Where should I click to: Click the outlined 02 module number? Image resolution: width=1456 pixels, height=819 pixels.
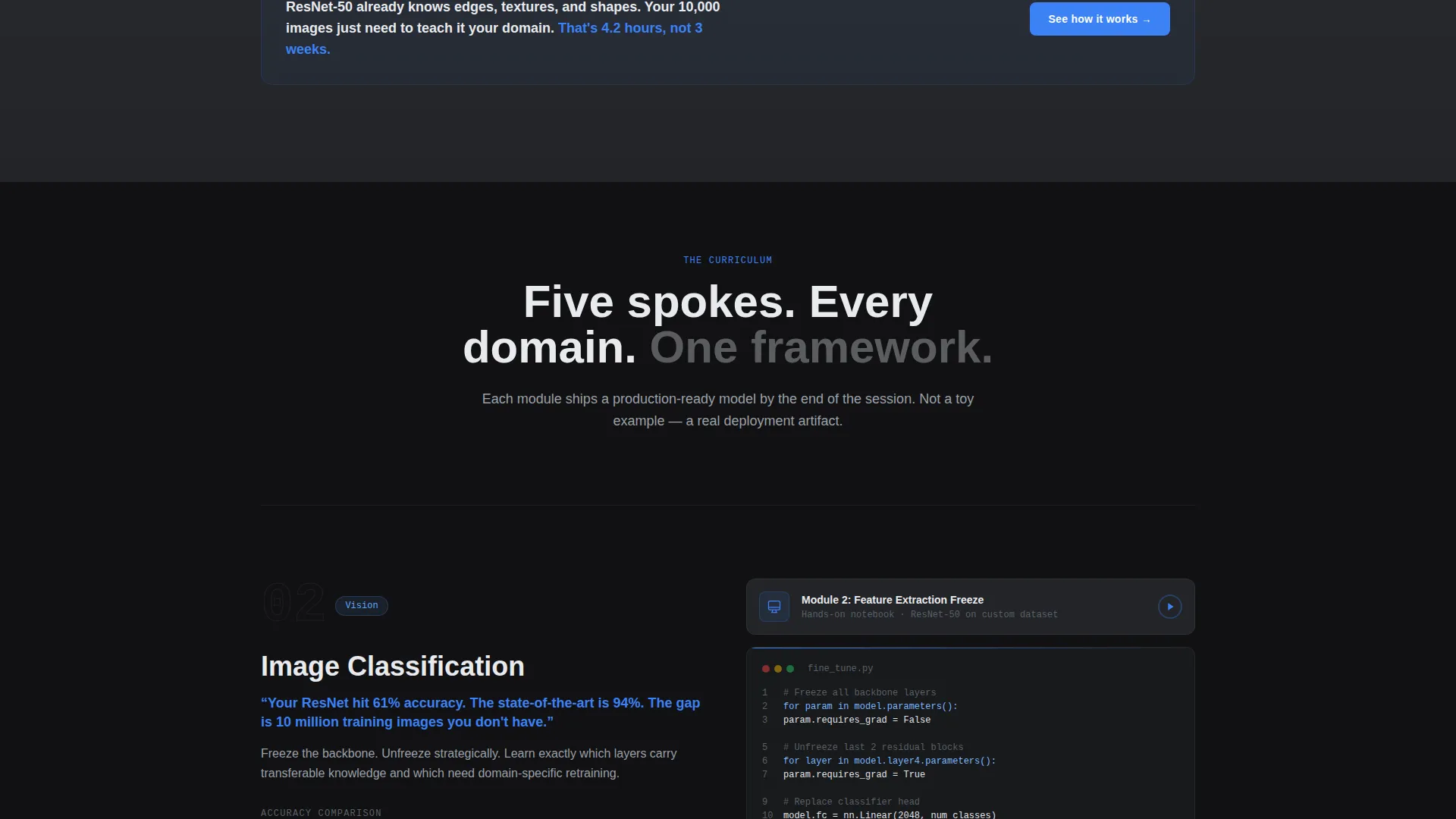[x=293, y=604]
